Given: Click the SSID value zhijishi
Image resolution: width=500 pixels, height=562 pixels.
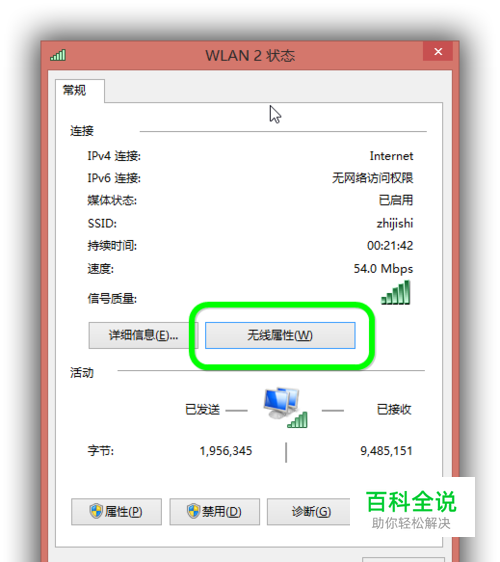Looking at the screenshot, I should click(x=395, y=223).
